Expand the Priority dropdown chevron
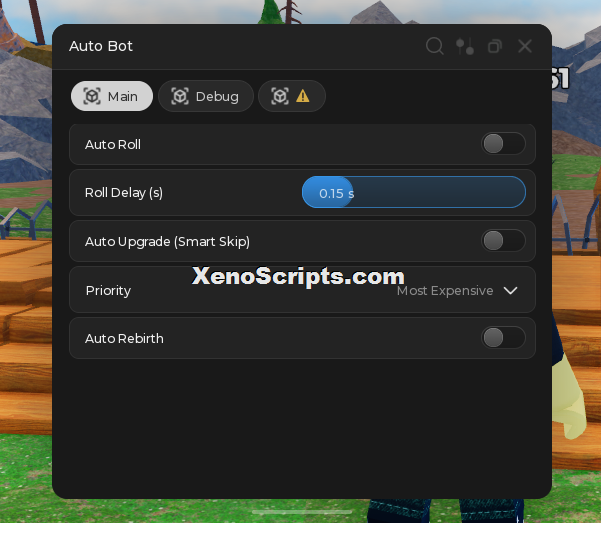This screenshot has width=601, height=553. [x=510, y=290]
